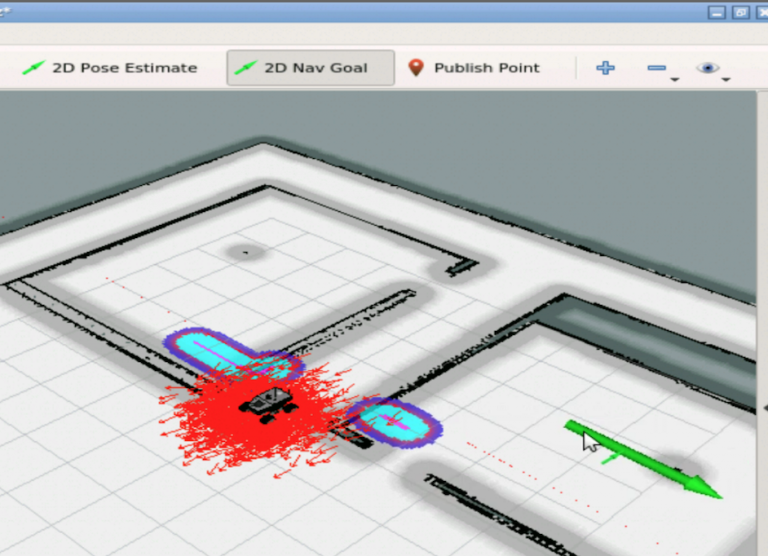Screen dimensions: 768x556
Task: Click the blue minus remove-tool icon
Action: tap(656, 68)
